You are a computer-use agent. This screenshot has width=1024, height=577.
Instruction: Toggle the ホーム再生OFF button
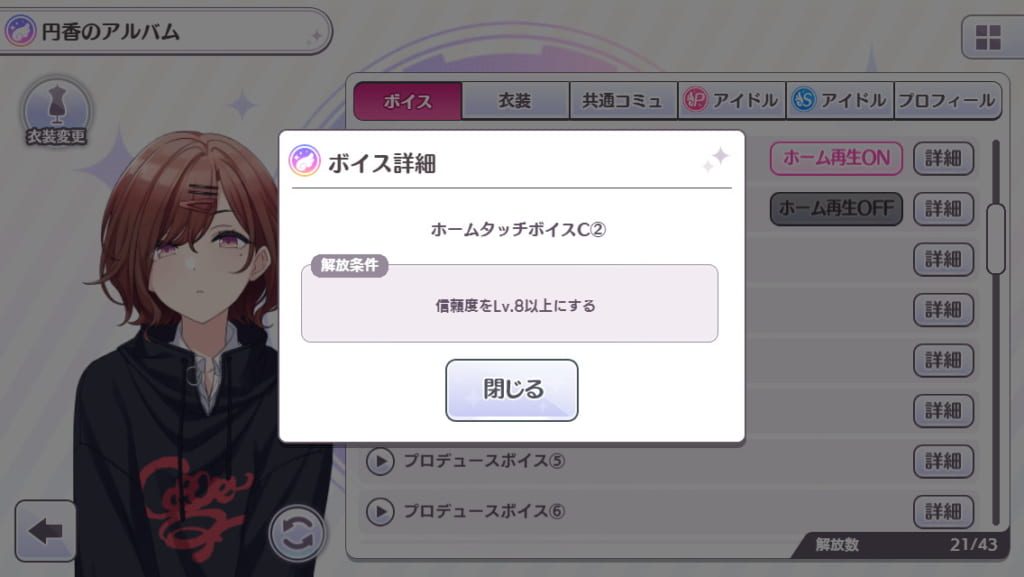[836, 209]
